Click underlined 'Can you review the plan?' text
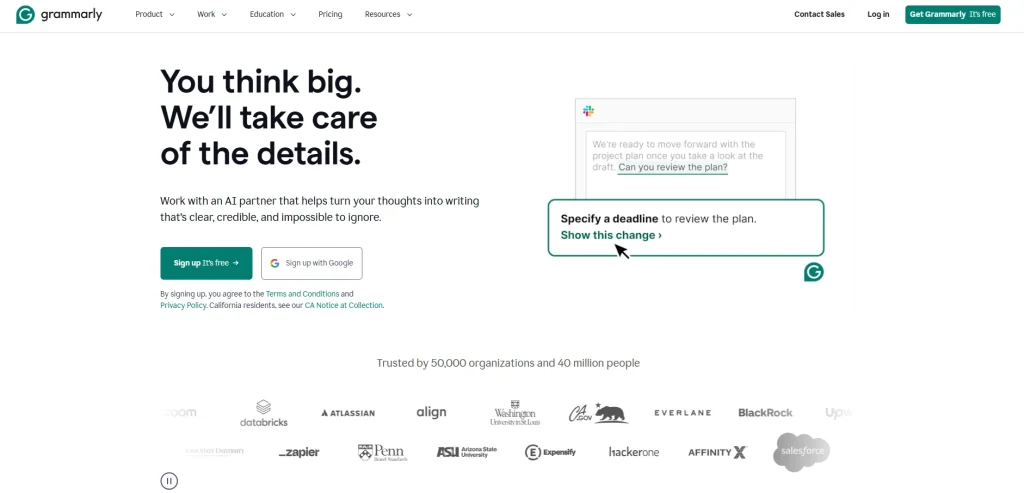This screenshot has height=493, width=1024. (x=673, y=168)
